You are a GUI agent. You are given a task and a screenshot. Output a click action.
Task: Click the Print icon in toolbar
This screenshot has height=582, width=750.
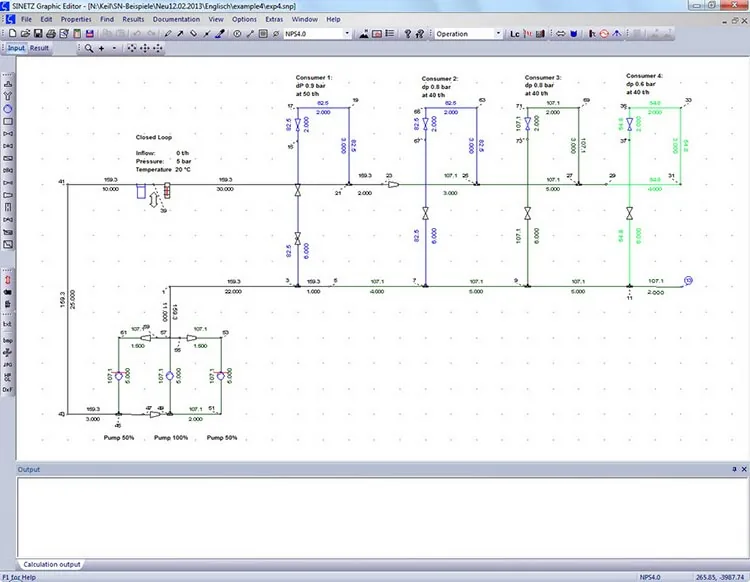tap(51, 33)
